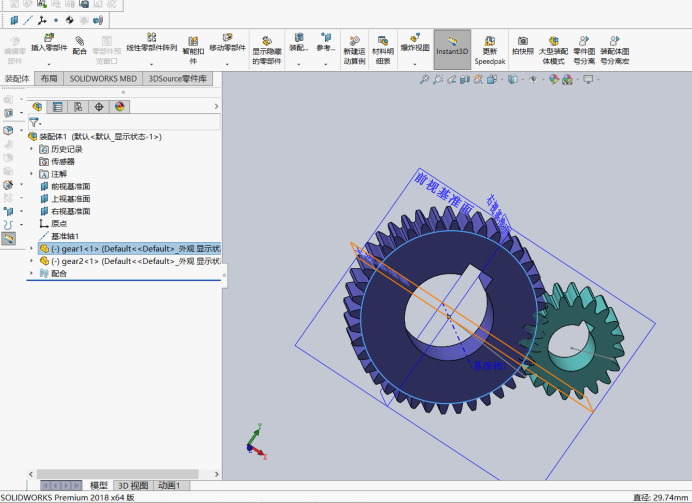Open the DimXpertManager crosshair tab
The width and height of the screenshot is (692, 503).
click(x=99, y=106)
